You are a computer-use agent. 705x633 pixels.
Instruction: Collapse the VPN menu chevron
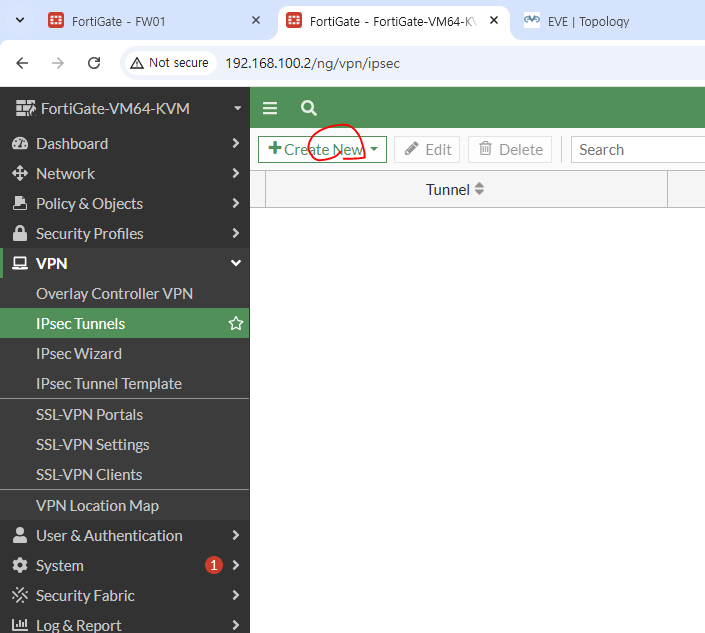[236, 263]
